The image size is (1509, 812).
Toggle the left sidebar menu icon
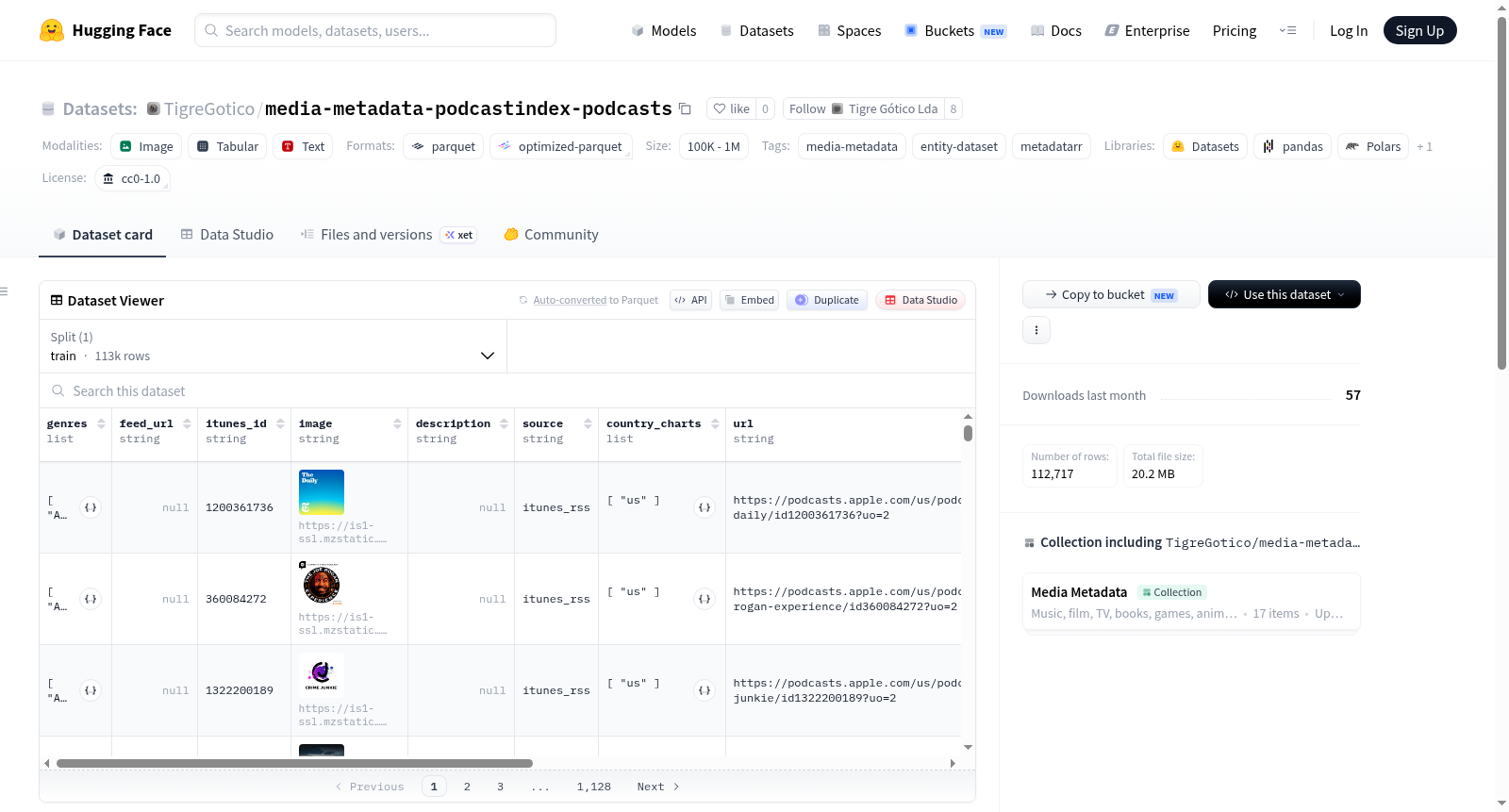coord(5,291)
